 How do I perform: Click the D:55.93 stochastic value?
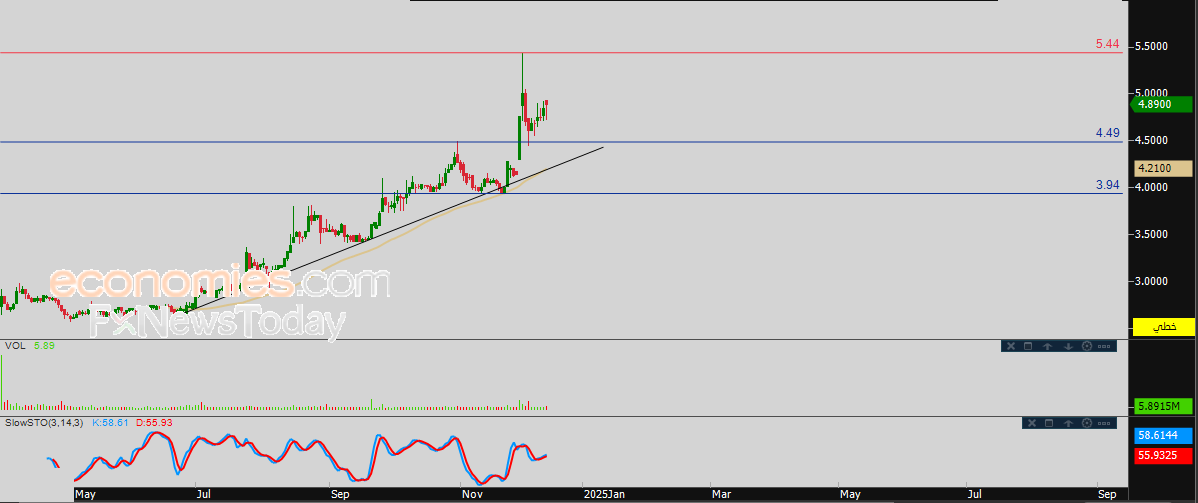154,422
